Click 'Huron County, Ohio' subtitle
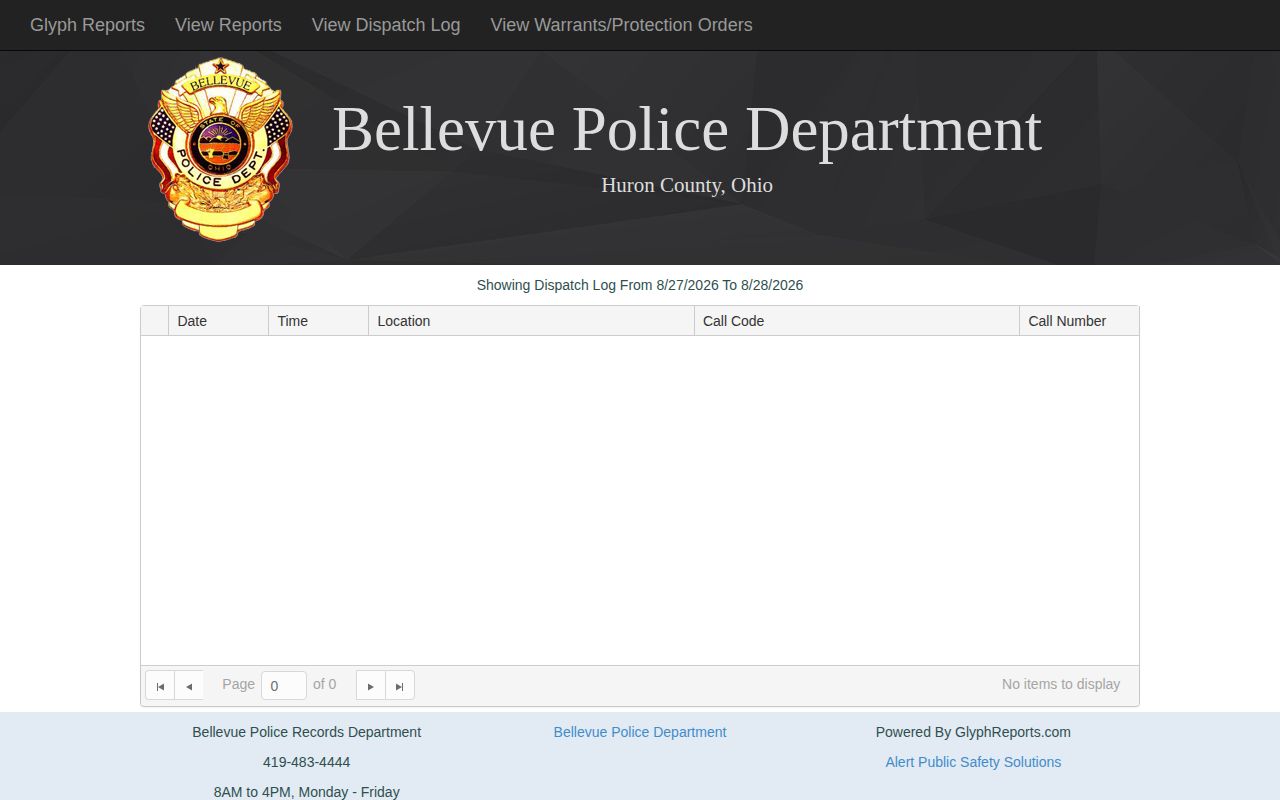The height and width of the screenshot is (800, 1280). pos(687,185)
